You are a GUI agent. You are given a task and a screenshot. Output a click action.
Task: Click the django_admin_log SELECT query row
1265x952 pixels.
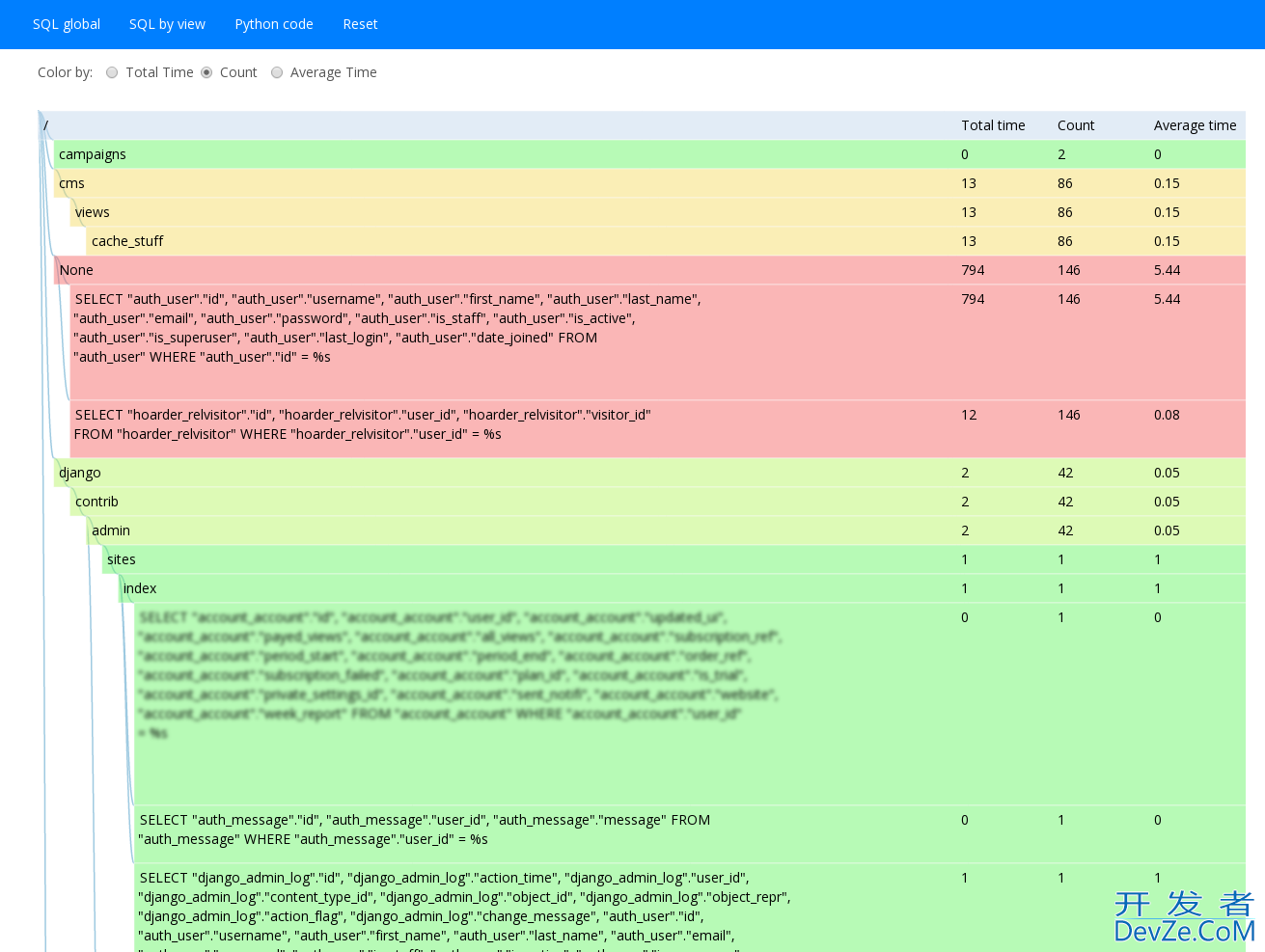pyautogui.click(x=690, y=908)
